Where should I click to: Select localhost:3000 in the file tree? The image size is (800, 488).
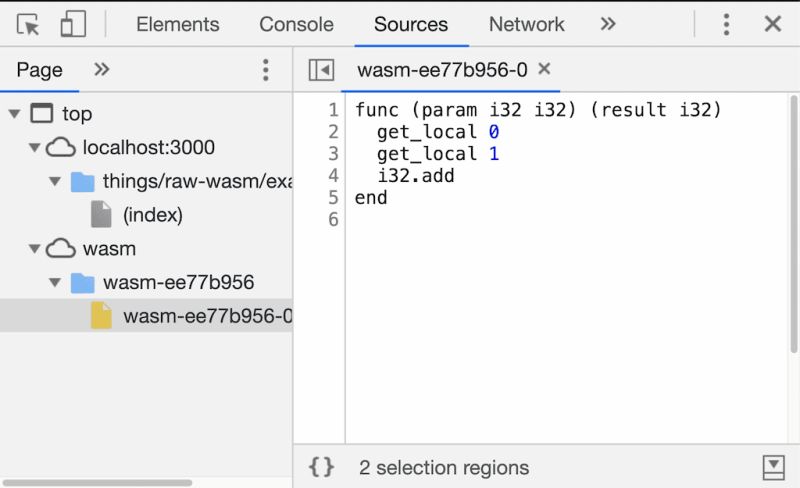pos(148,148)
